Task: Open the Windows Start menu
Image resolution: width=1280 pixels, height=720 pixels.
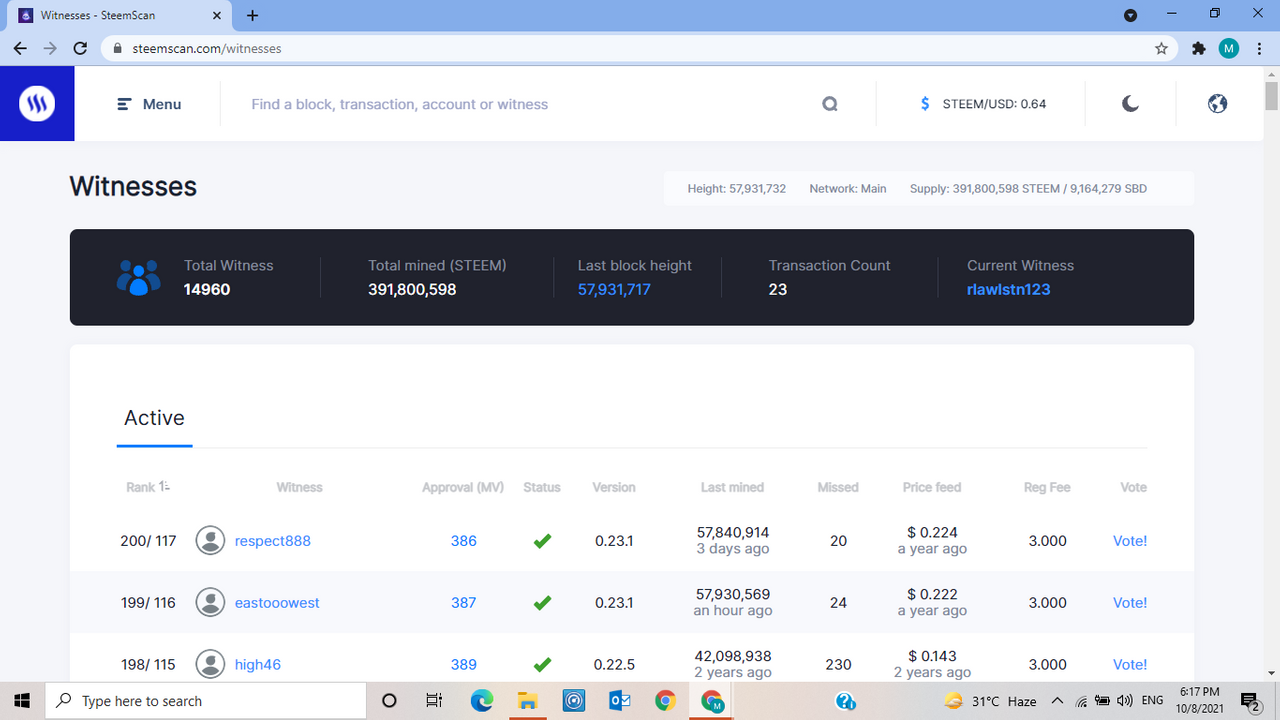Action: (22, 700)
